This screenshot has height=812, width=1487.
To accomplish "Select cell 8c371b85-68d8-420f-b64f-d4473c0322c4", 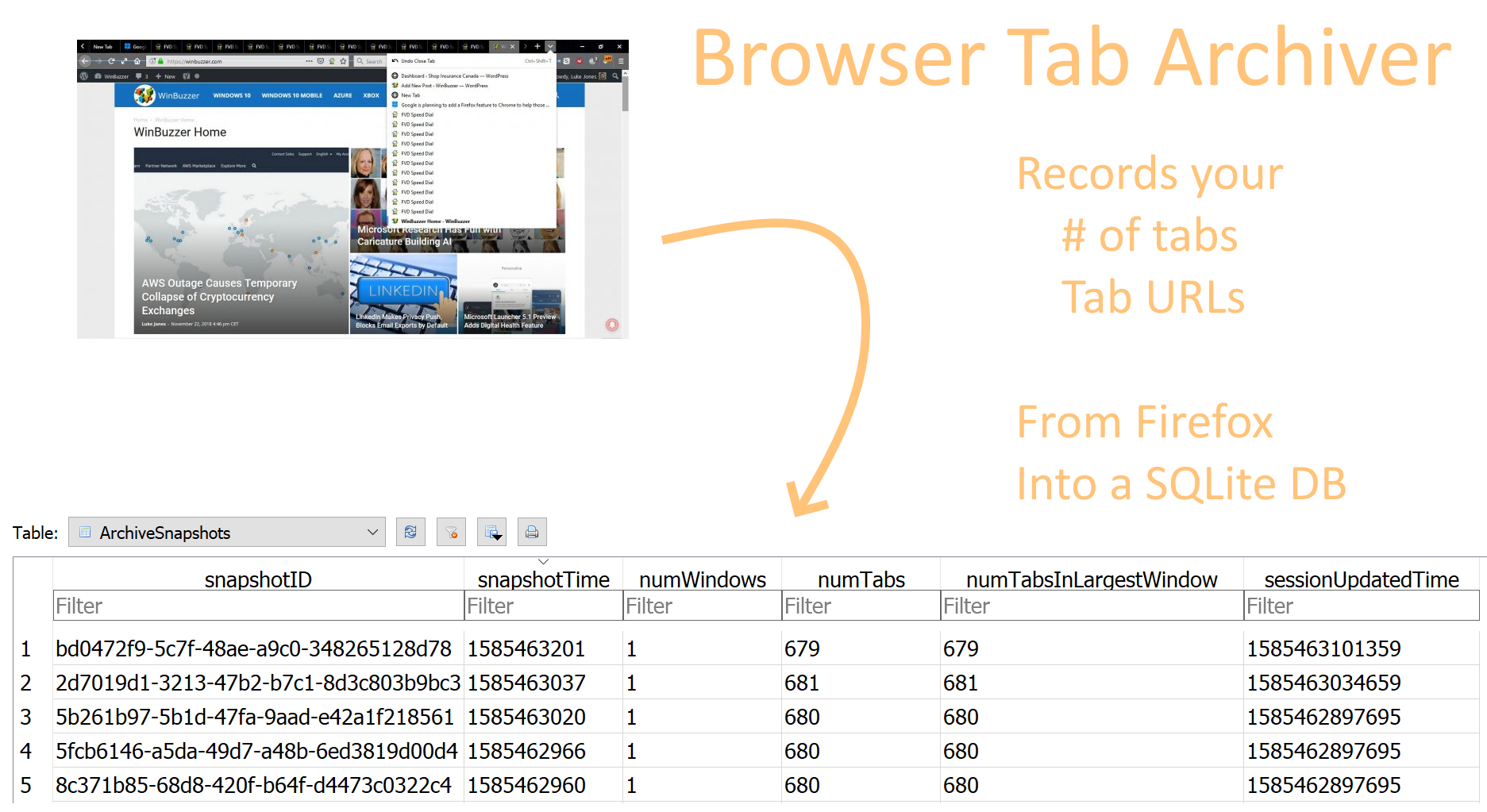I will tap(258, 785).
